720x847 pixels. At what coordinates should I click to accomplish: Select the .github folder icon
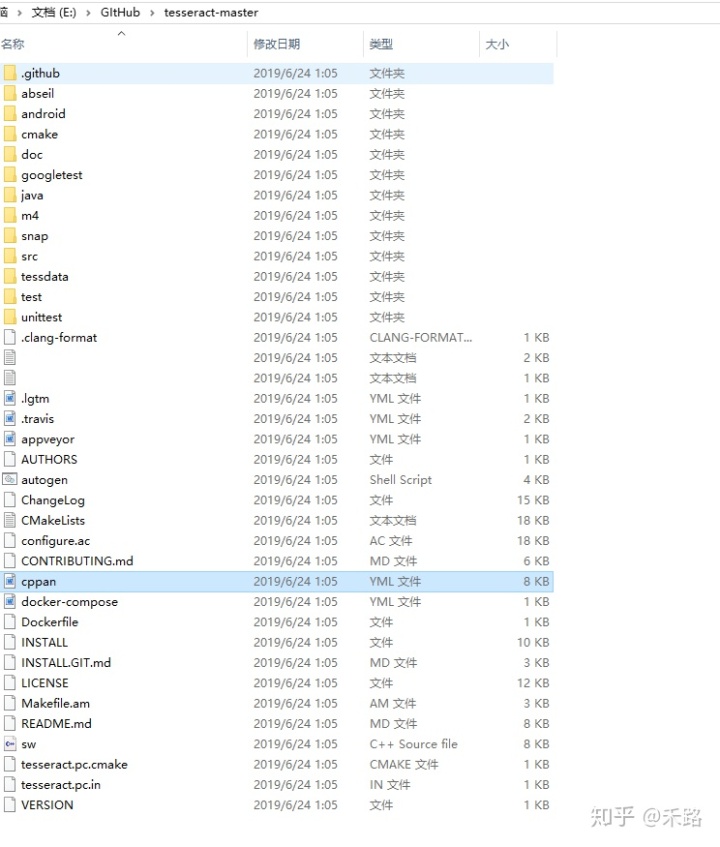click(x=10, y=73)
